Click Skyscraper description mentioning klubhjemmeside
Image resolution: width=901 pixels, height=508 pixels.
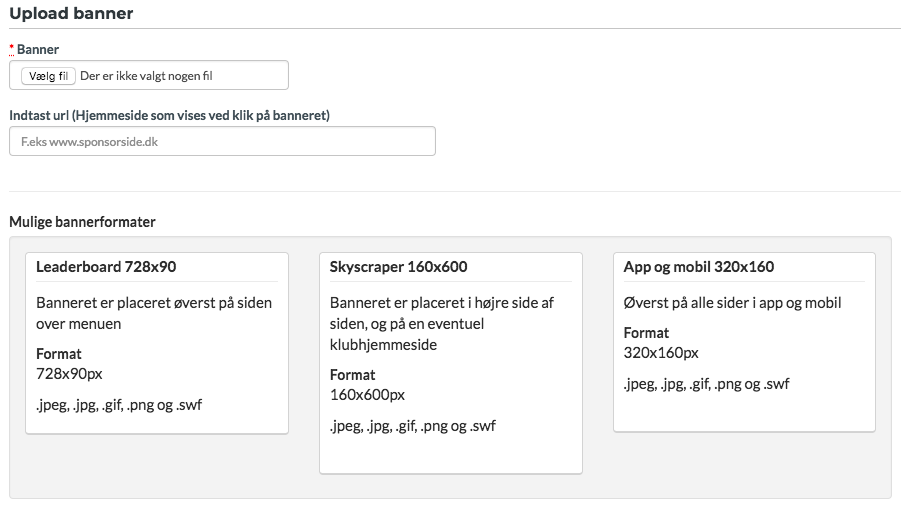click(x=442, y=324)
